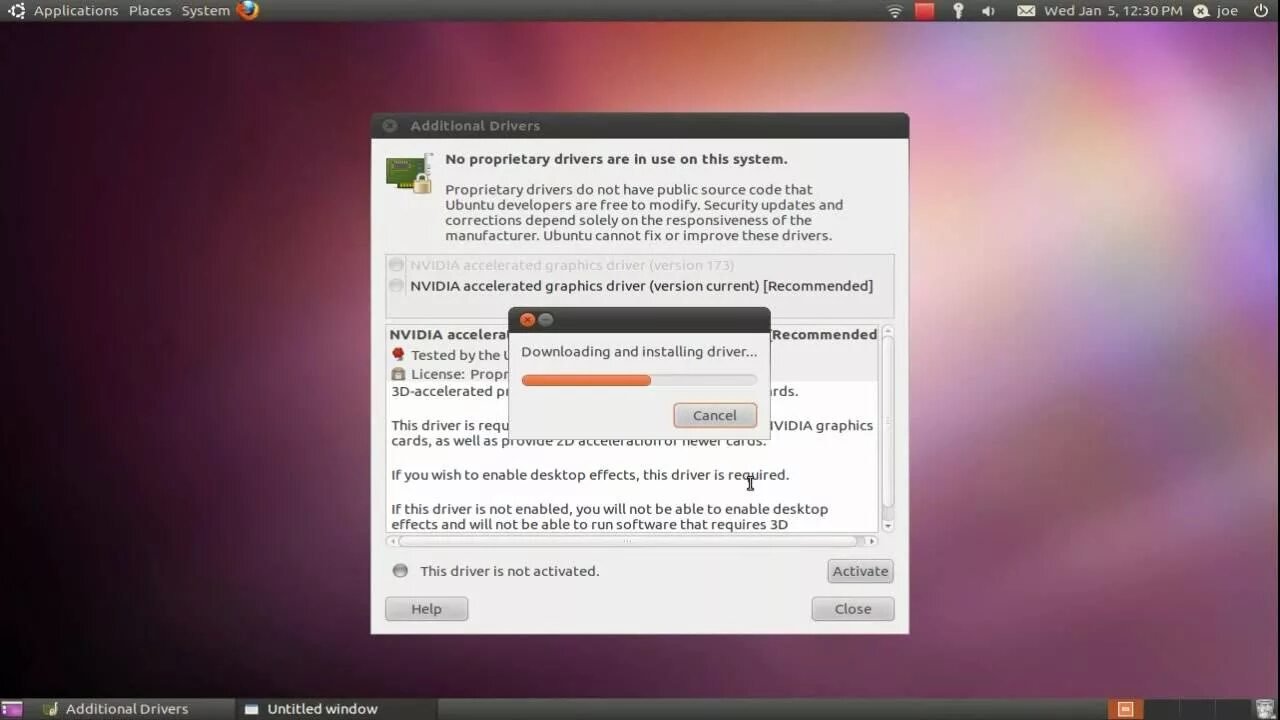This screenshot has height=720, width=1280.
Task: Click 'No proprietary drivers are in use' heading
Action: (616, 159)
